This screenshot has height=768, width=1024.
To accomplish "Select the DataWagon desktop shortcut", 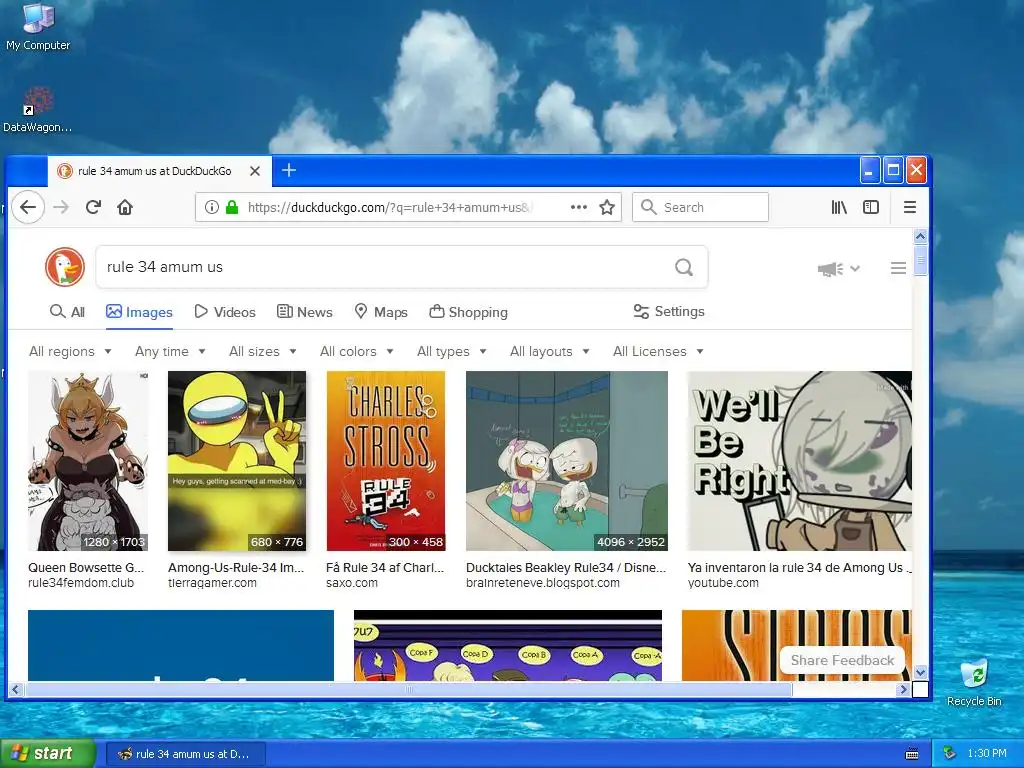I will click(x=37, y=110).
